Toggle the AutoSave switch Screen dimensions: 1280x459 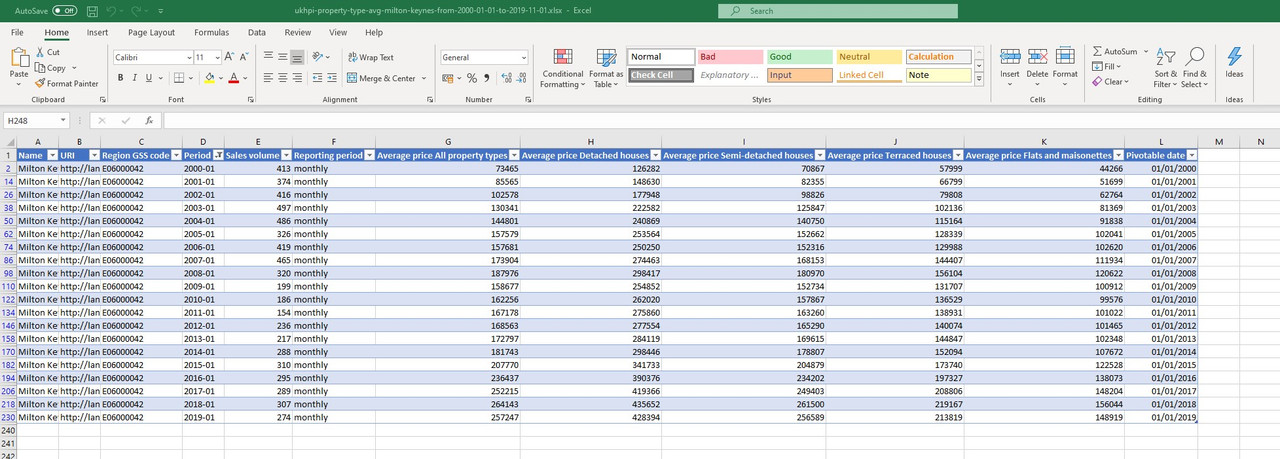(x=65, y=10)
